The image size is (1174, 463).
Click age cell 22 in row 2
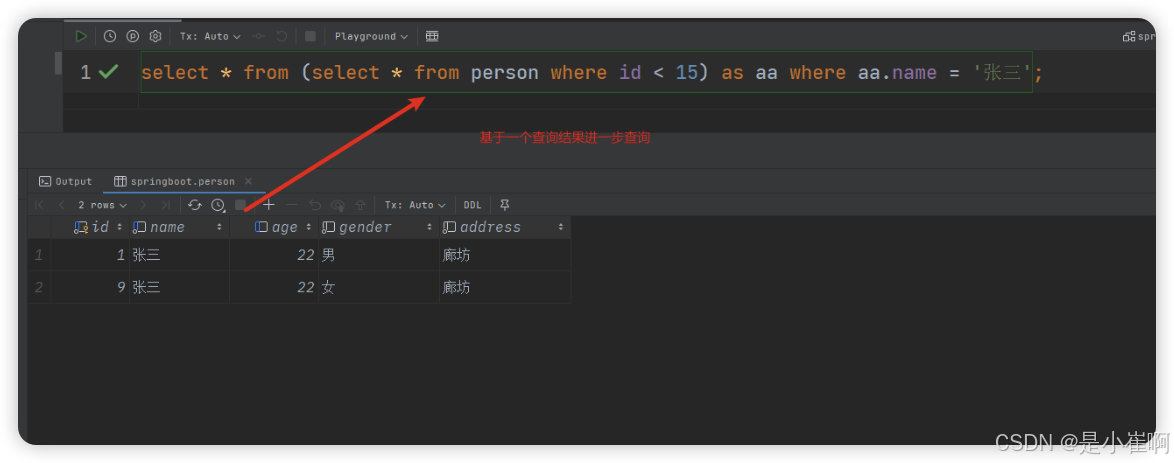click(x=275, y=287)
